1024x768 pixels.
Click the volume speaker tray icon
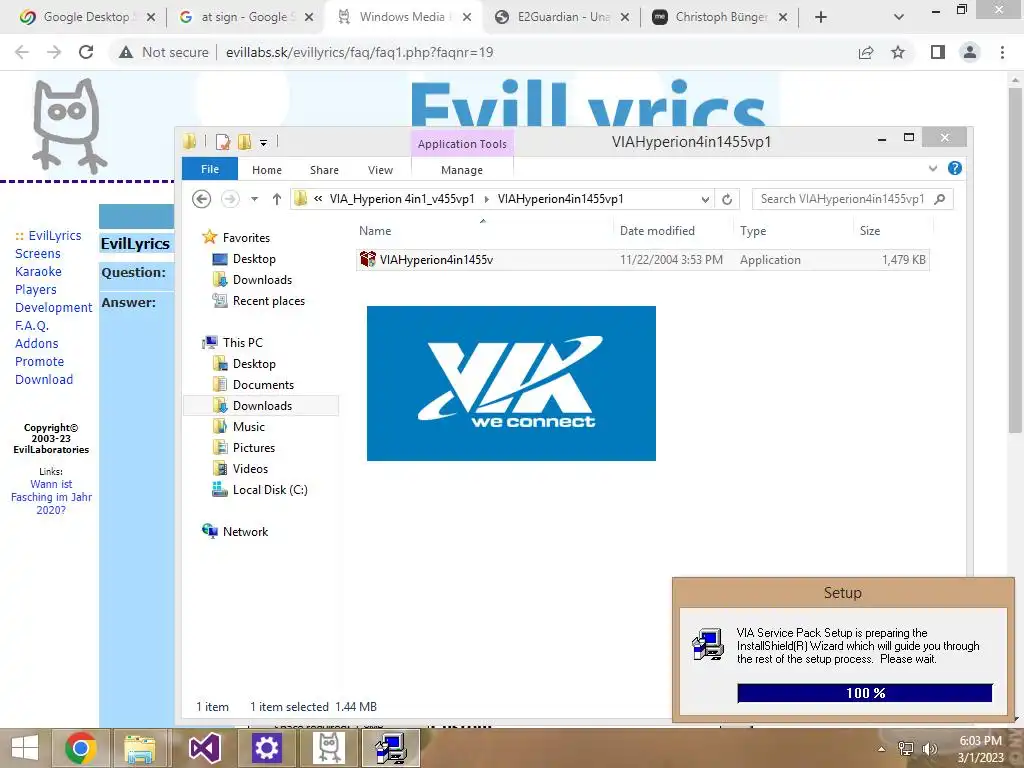[x=929, y=749]
